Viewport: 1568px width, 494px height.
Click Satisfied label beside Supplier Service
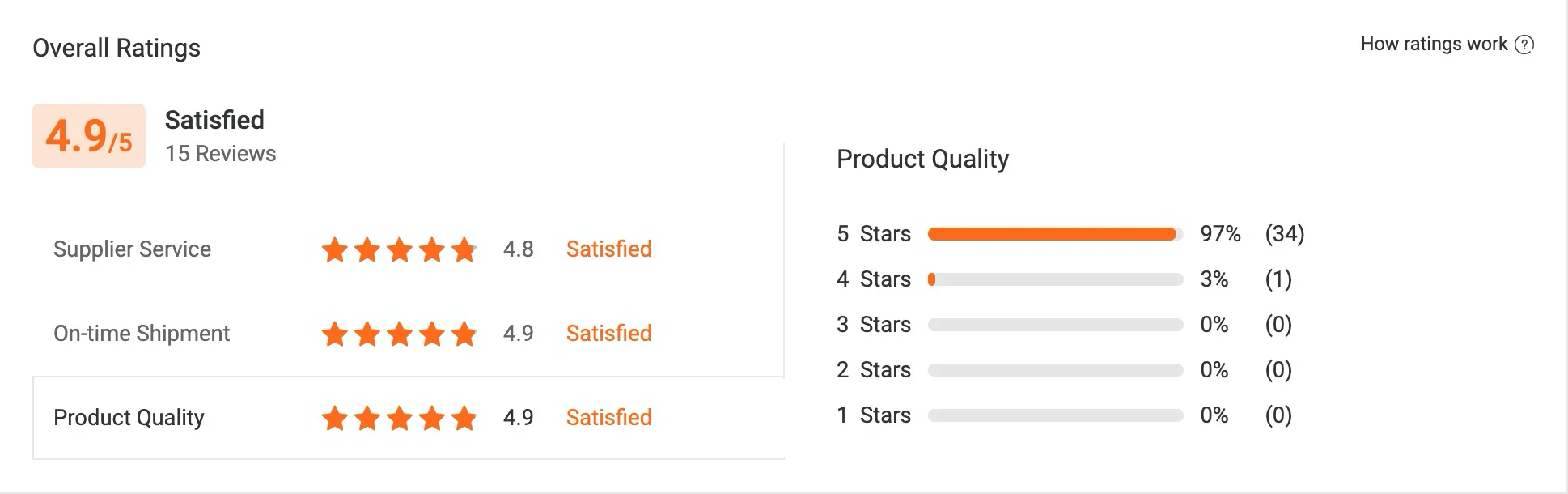click(x=608, y=249)
